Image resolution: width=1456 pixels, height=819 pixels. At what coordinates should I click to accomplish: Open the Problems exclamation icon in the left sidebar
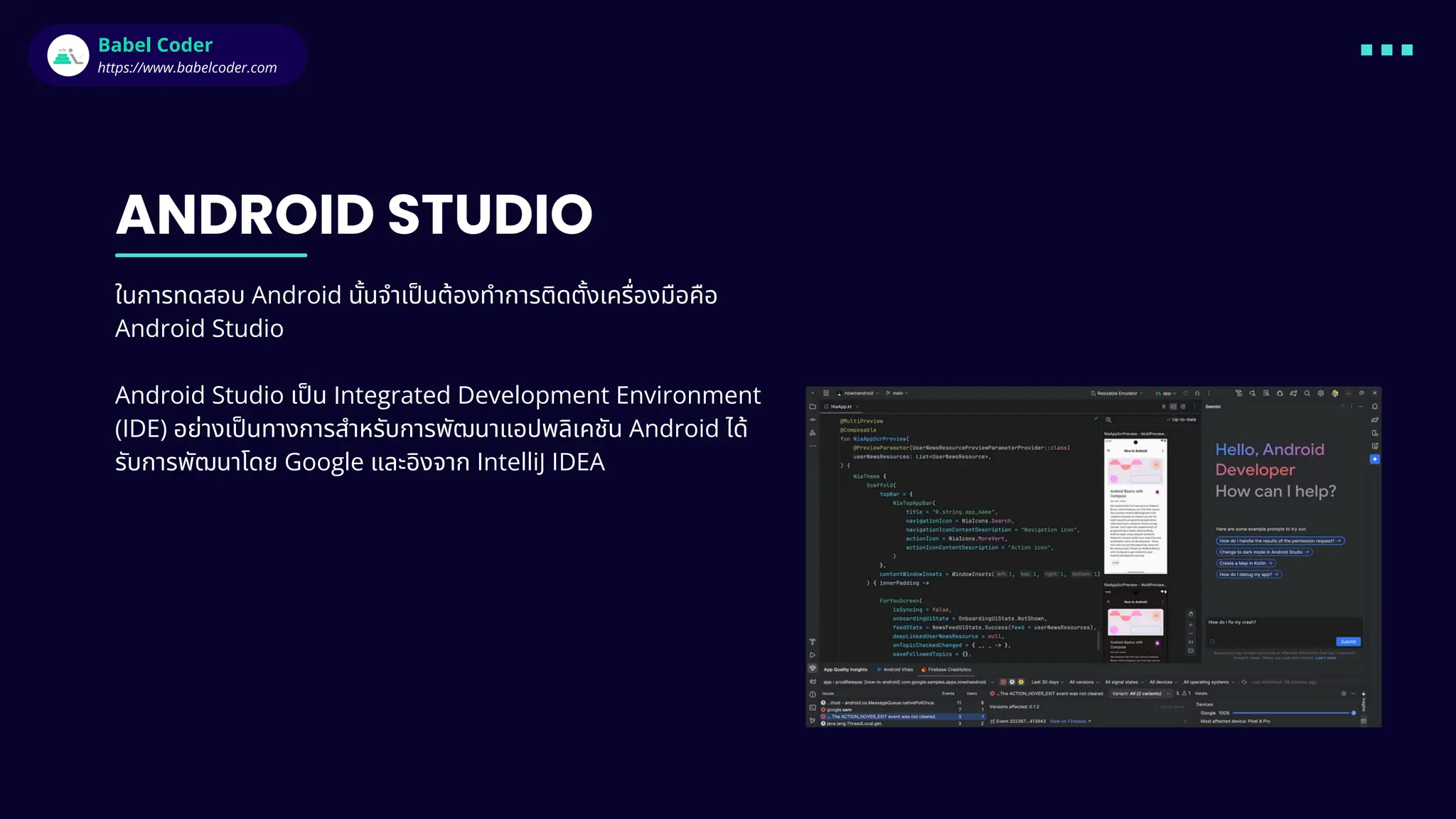point(813,695)
